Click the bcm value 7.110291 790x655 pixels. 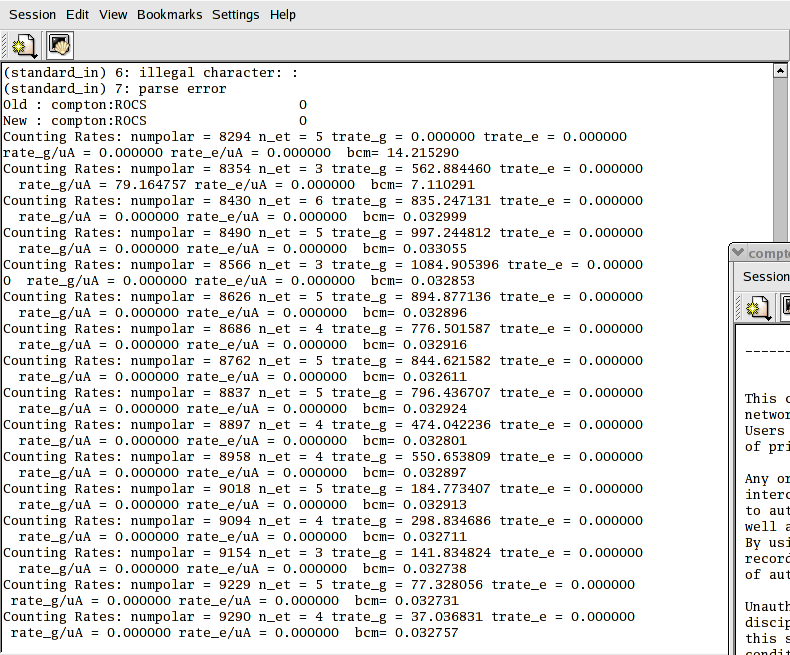pos(443,185)
